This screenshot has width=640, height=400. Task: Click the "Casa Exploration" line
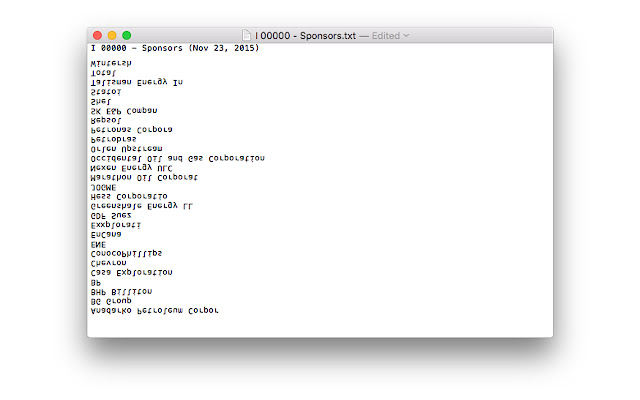click(131, 273)
